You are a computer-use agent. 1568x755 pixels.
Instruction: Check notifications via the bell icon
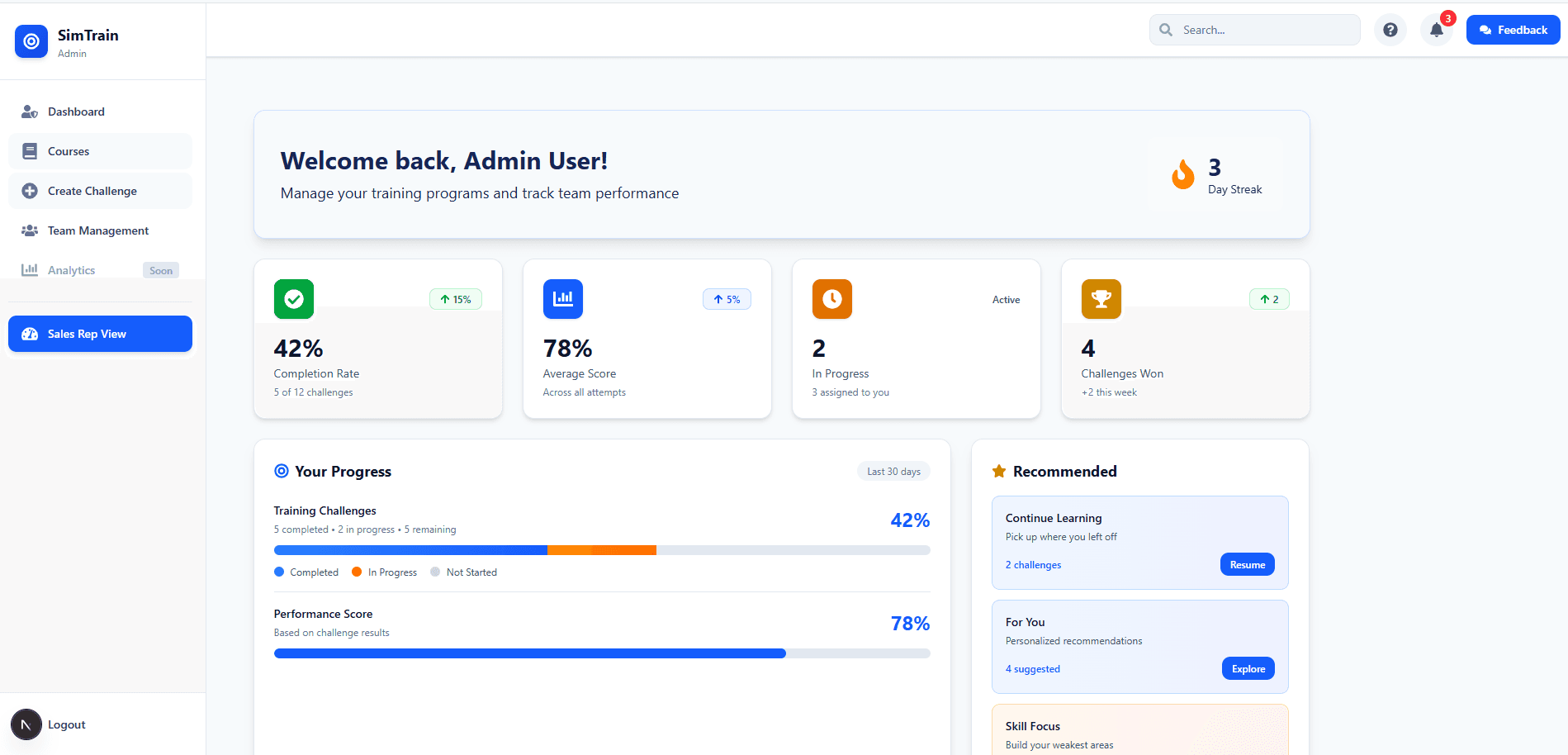pyautogui.click(x=1437, y=29)
